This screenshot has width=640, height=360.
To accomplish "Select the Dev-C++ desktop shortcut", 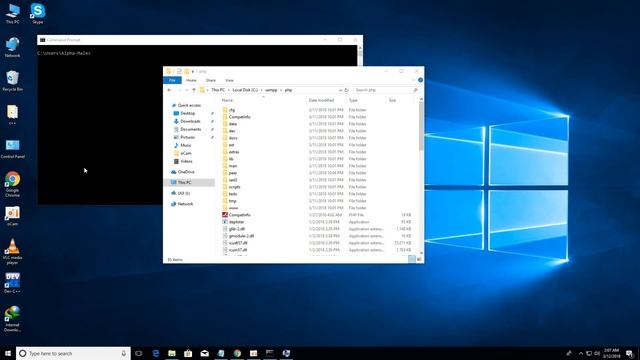I will pyautogui.click(x=12, y=283).
